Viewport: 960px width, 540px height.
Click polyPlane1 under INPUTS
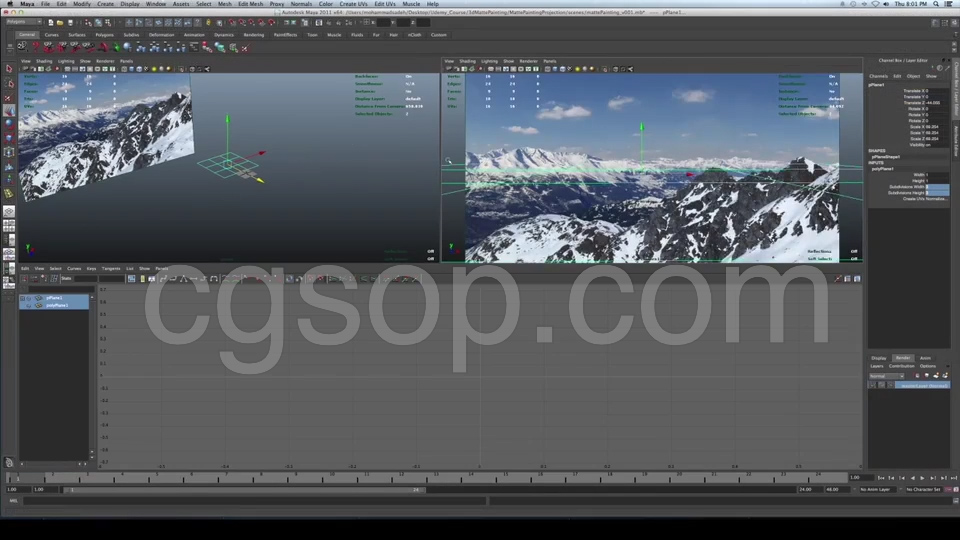click(882, 168)
